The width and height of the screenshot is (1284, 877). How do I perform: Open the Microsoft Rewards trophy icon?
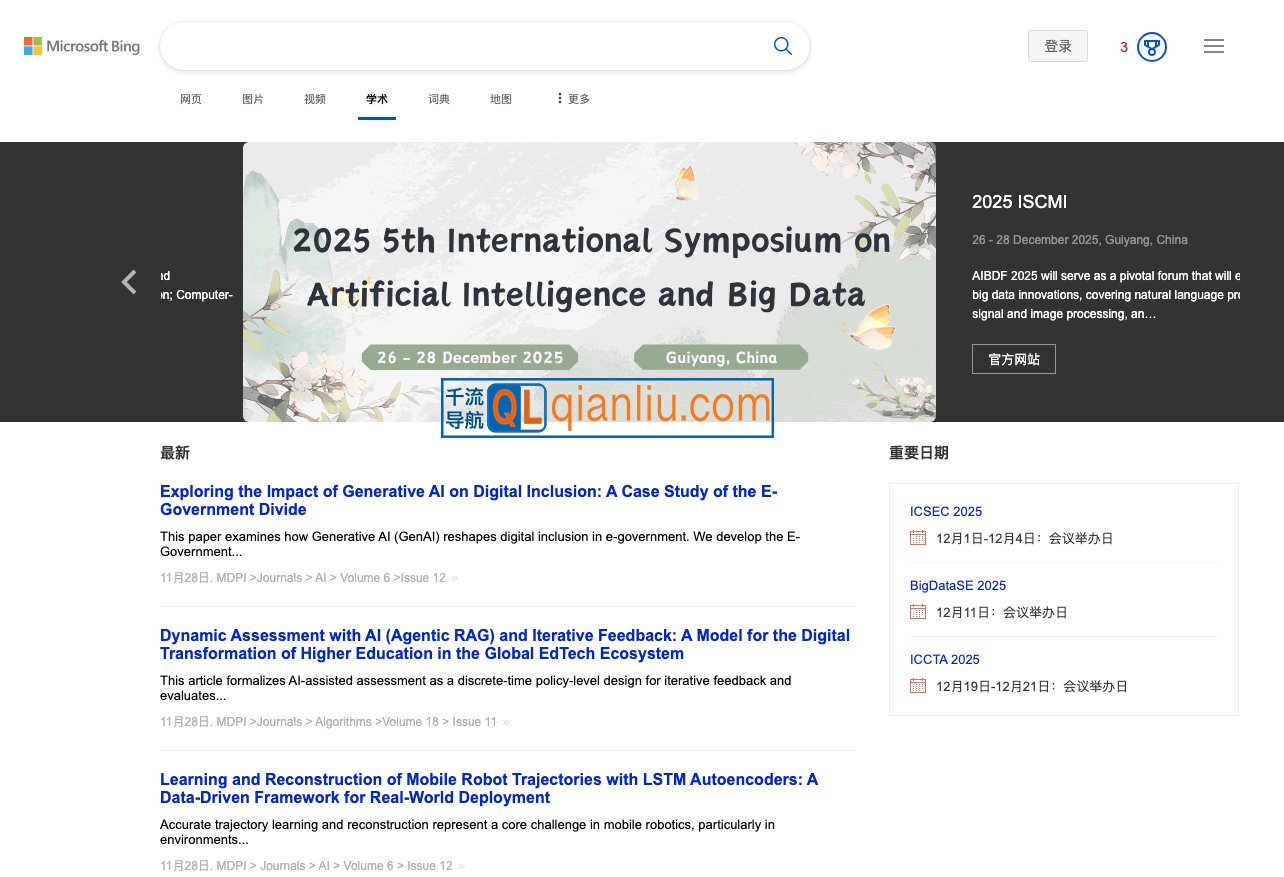click(1152, 47)
